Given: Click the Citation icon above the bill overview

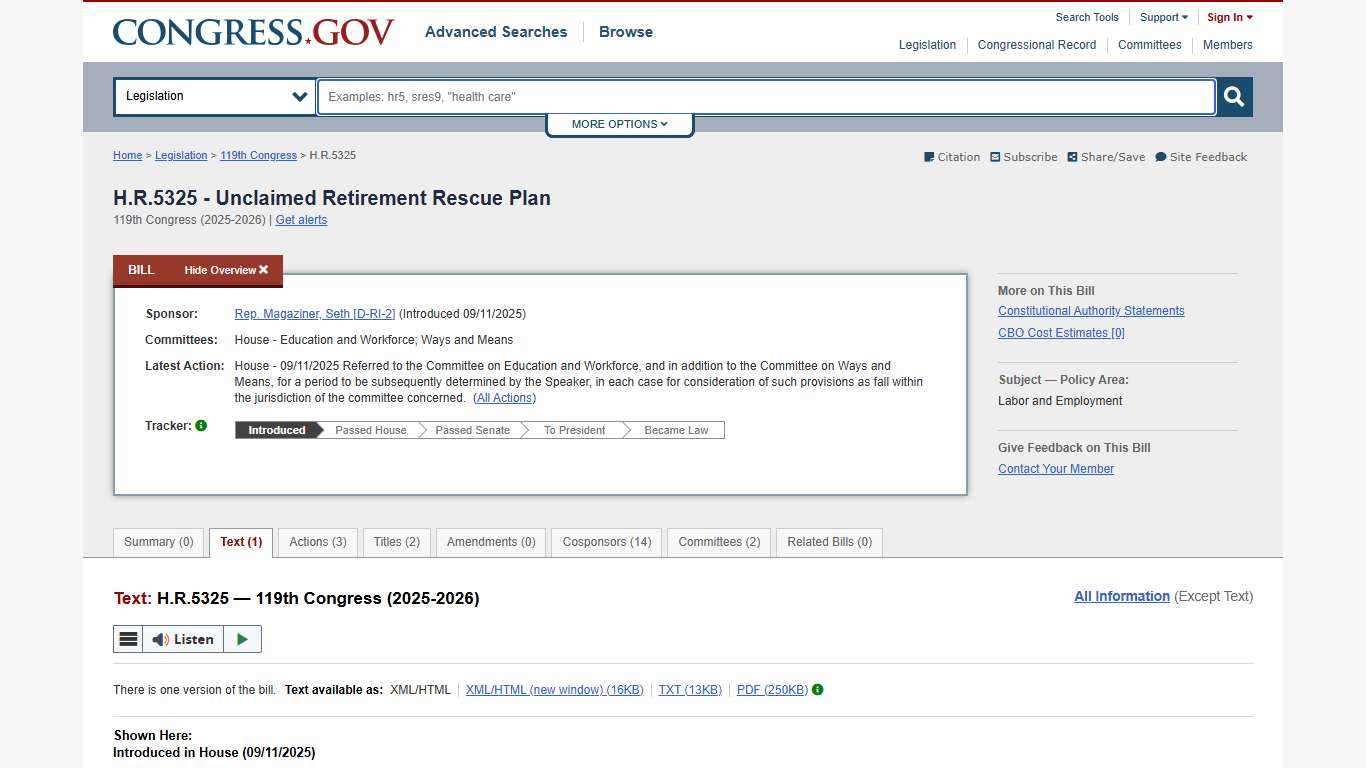Looking at the screenshot, I should coord(930,157).
